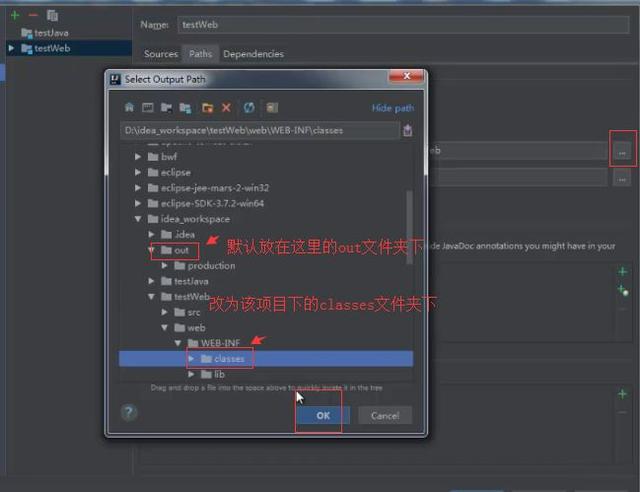Open the Dependencies tab
Viewport: 640px width, 492px height.
click(253, 54)
